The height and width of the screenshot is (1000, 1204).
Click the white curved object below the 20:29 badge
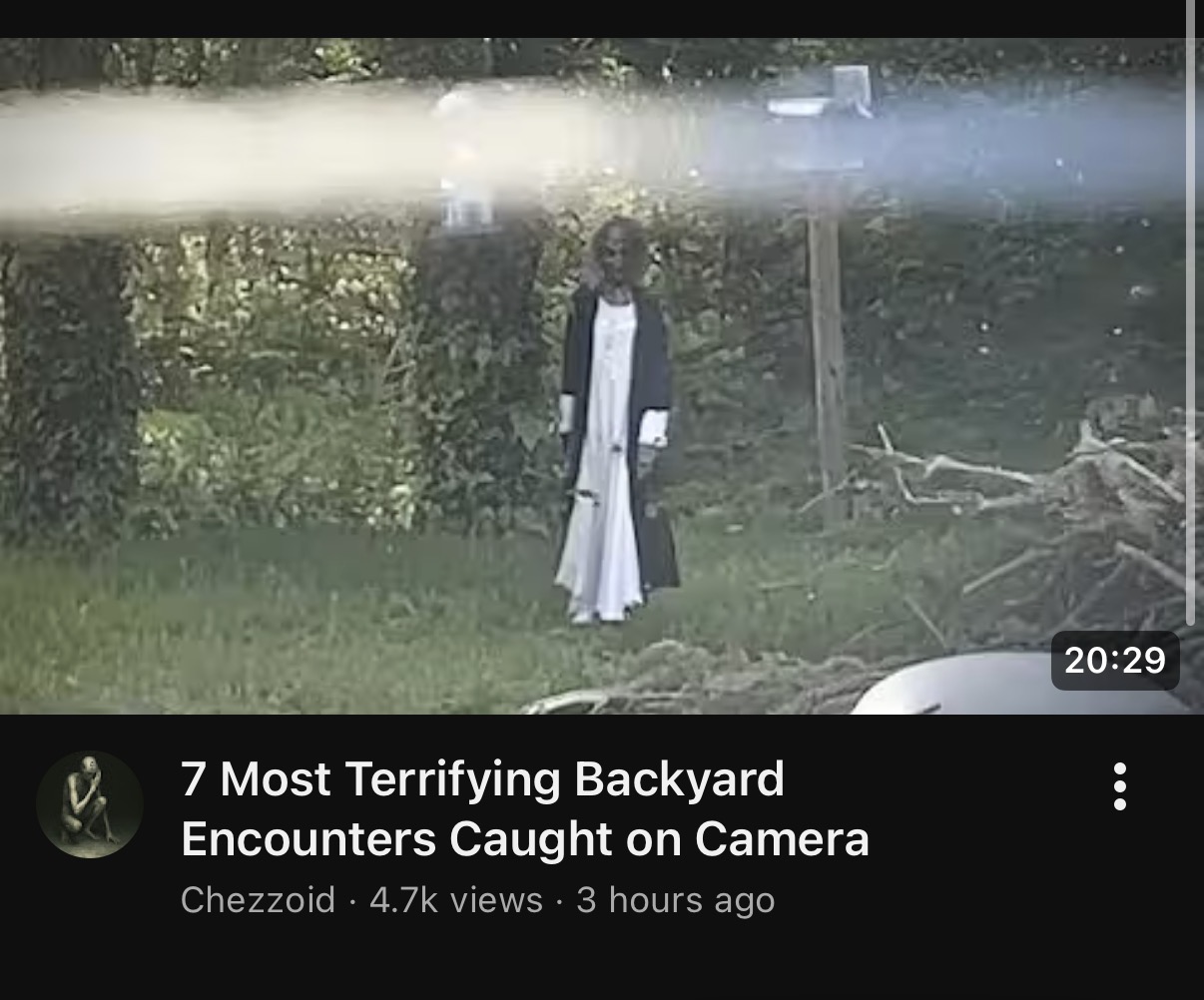pos(1008,689)
